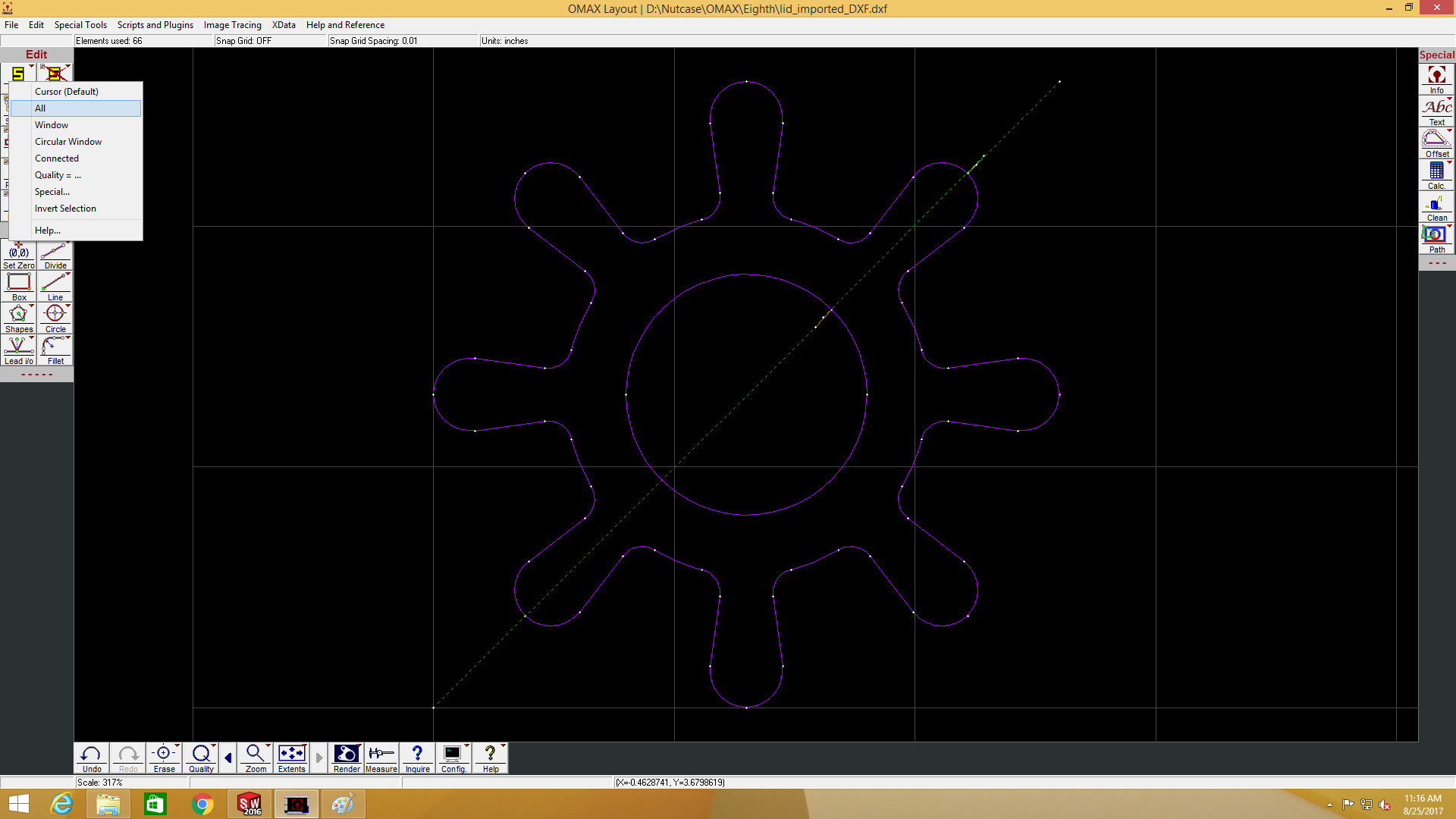Image resolution: width=1456 pixels, height=819 pixels.
Task: Open SolidWorks 2016 from taskbar
Action: tap(249, 804)
